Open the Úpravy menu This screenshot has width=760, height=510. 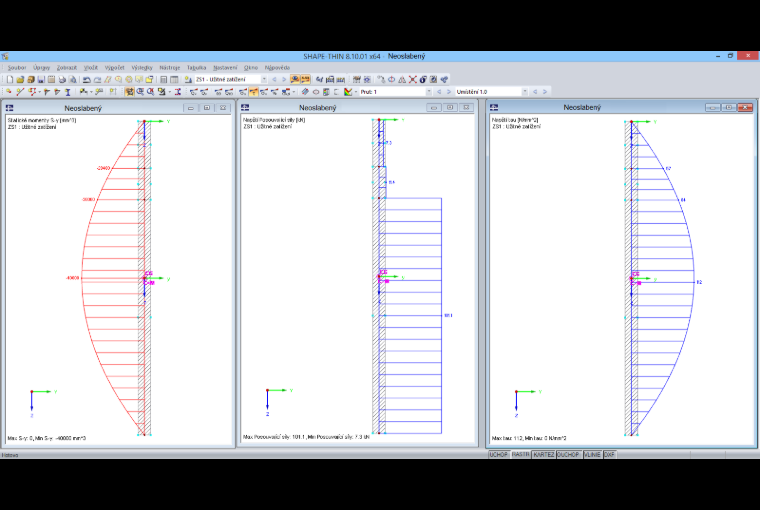[x=42, y=67]
